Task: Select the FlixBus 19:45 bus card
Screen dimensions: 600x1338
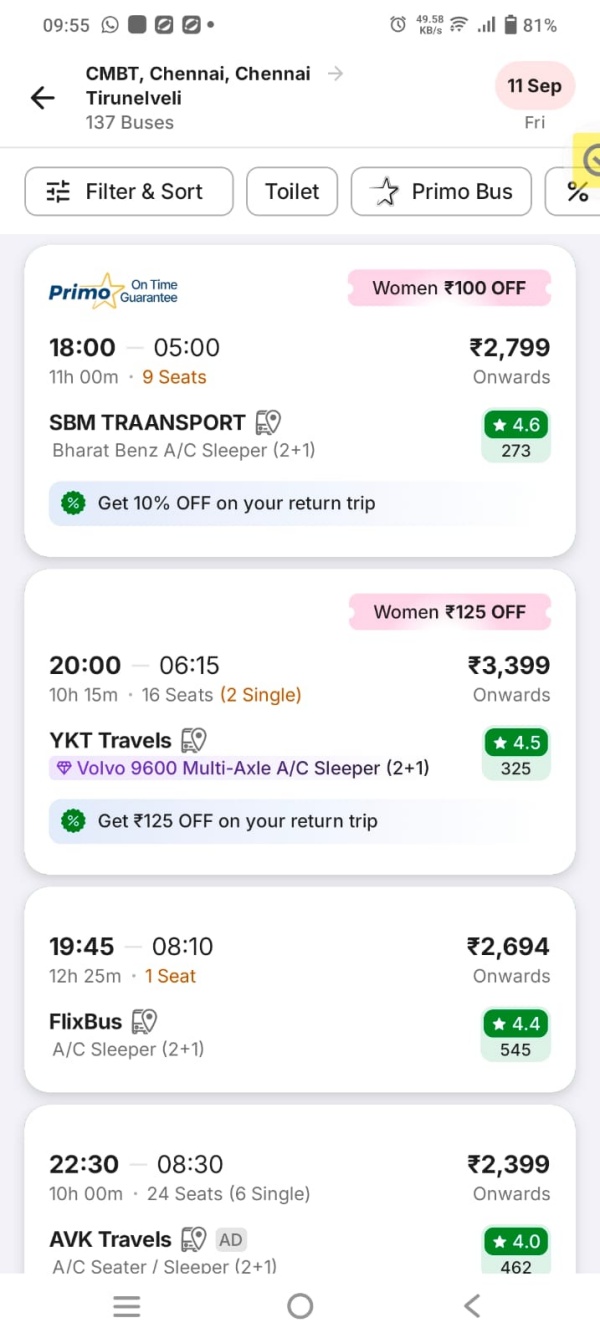Action: click(x=300, y=989)
